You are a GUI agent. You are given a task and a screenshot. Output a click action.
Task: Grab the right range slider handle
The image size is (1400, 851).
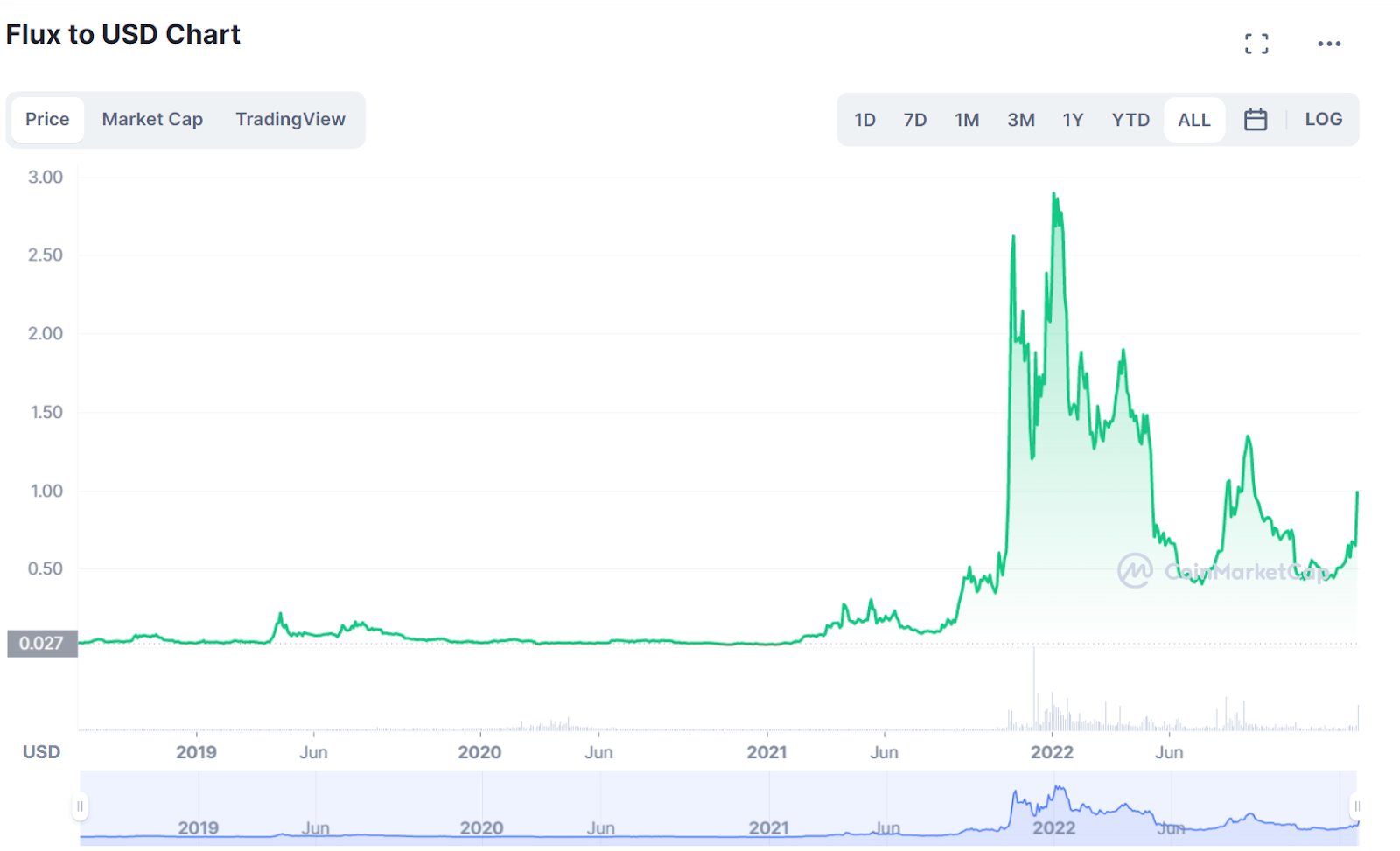1355,806
